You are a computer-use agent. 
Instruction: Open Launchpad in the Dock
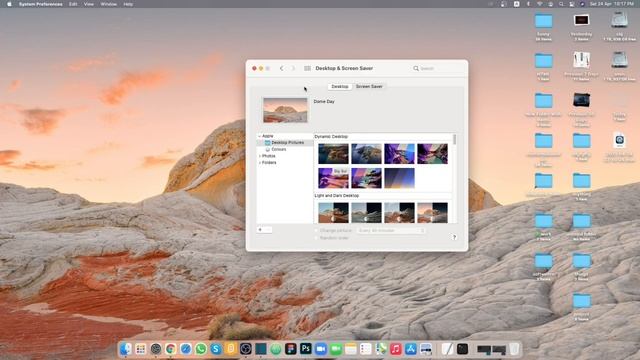(140, 349)
